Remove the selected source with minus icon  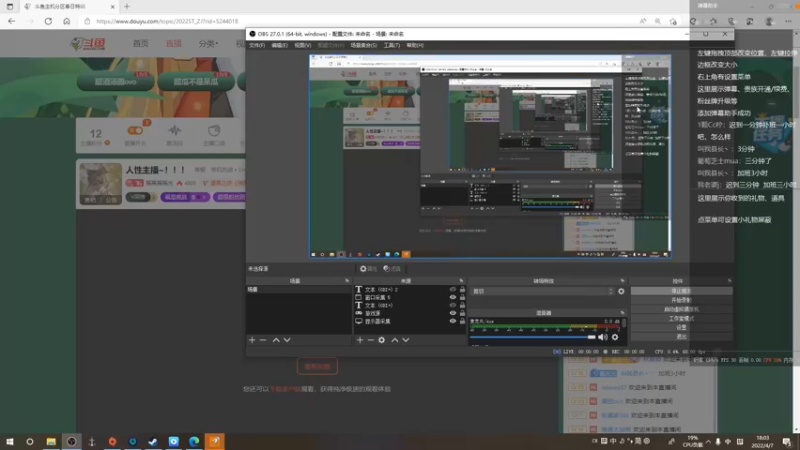pos(371,340)
